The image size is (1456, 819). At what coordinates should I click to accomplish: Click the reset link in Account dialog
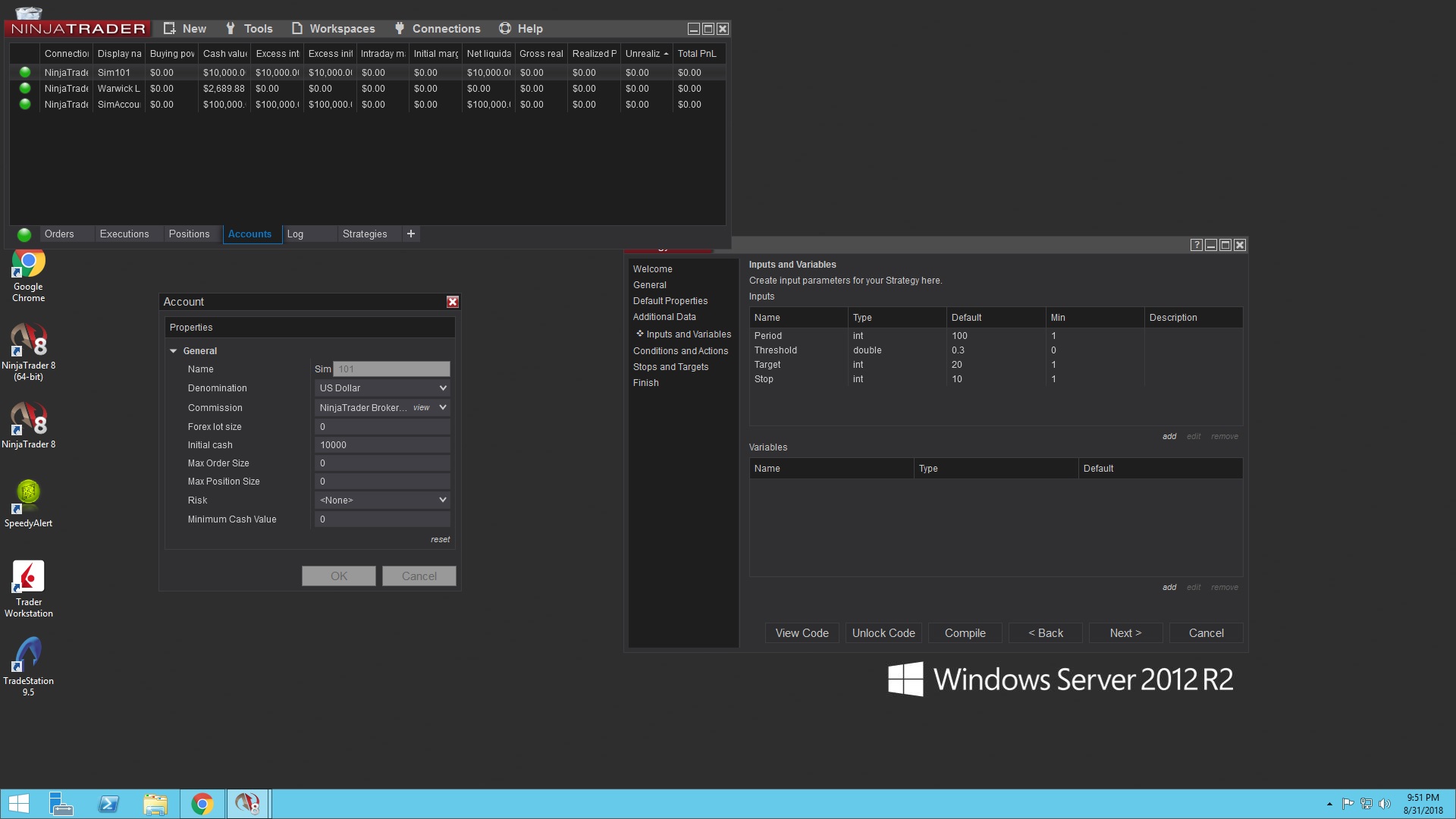[440, 540]
